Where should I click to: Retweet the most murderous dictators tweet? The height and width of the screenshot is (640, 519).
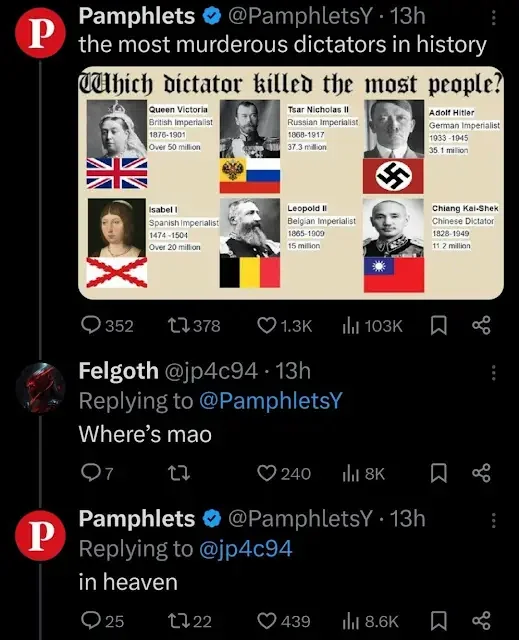point(194,326)
